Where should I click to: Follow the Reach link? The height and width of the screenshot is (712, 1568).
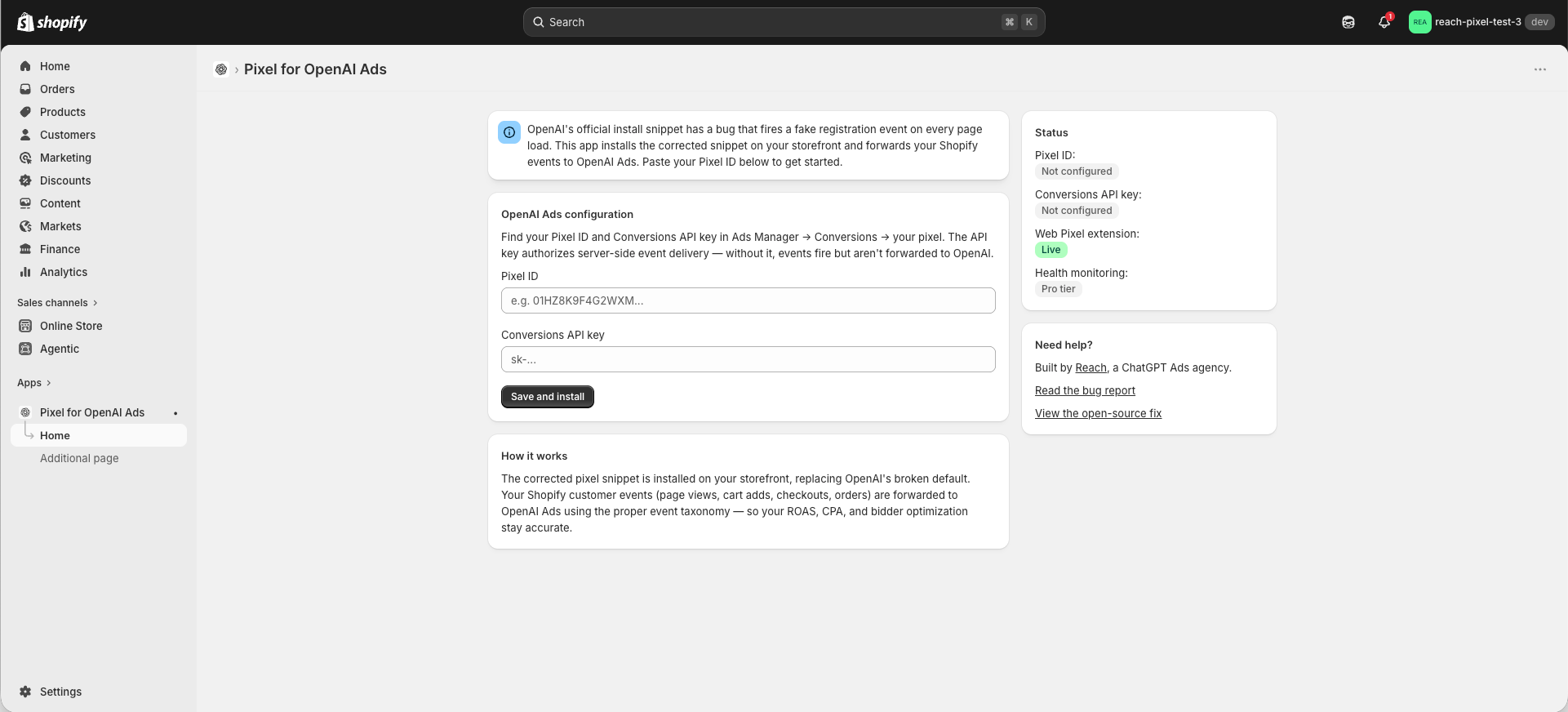tap(1091, 367)
